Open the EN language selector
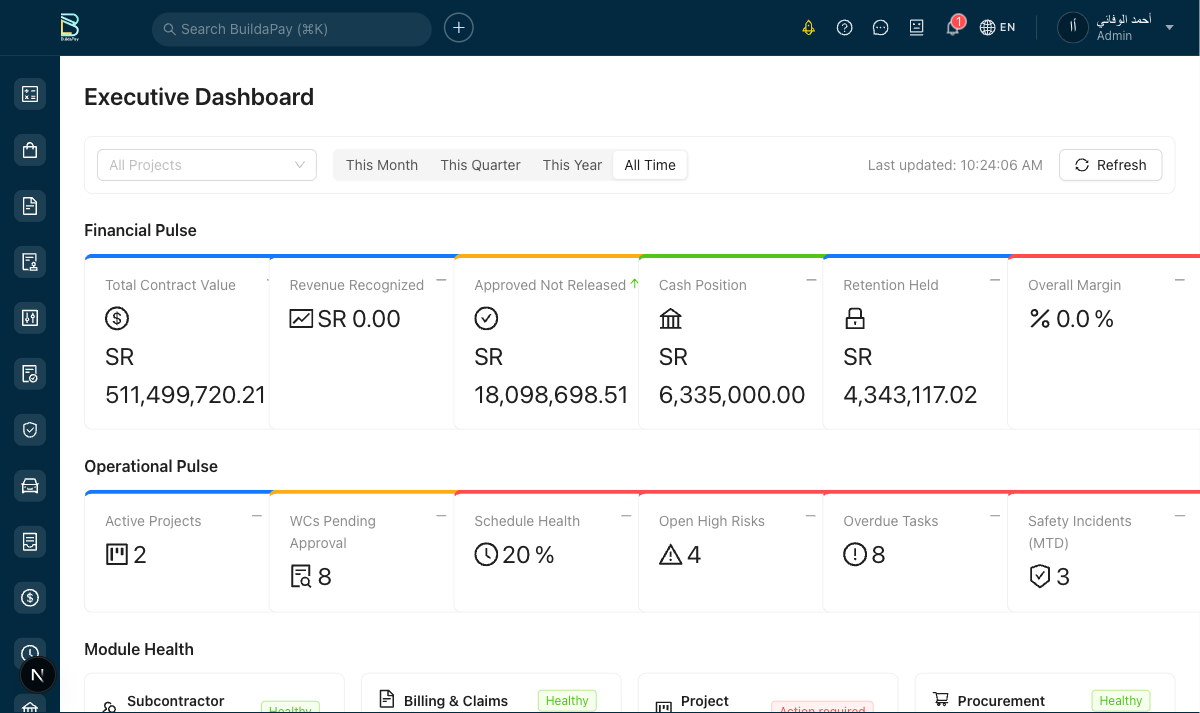This screenshot has width=1200, height=713. [997, 28]
